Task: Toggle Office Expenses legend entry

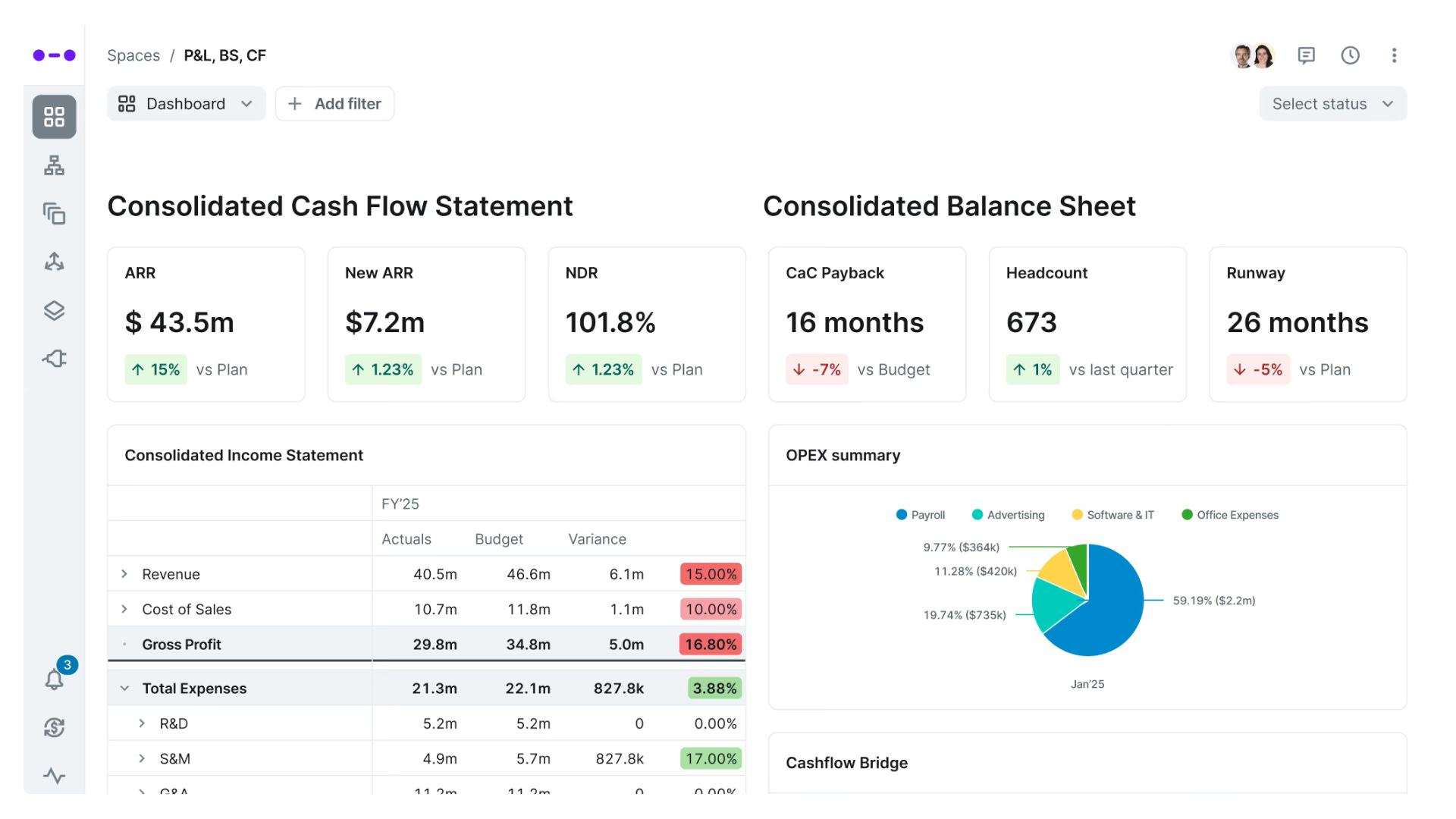Action: point(1230,515)
